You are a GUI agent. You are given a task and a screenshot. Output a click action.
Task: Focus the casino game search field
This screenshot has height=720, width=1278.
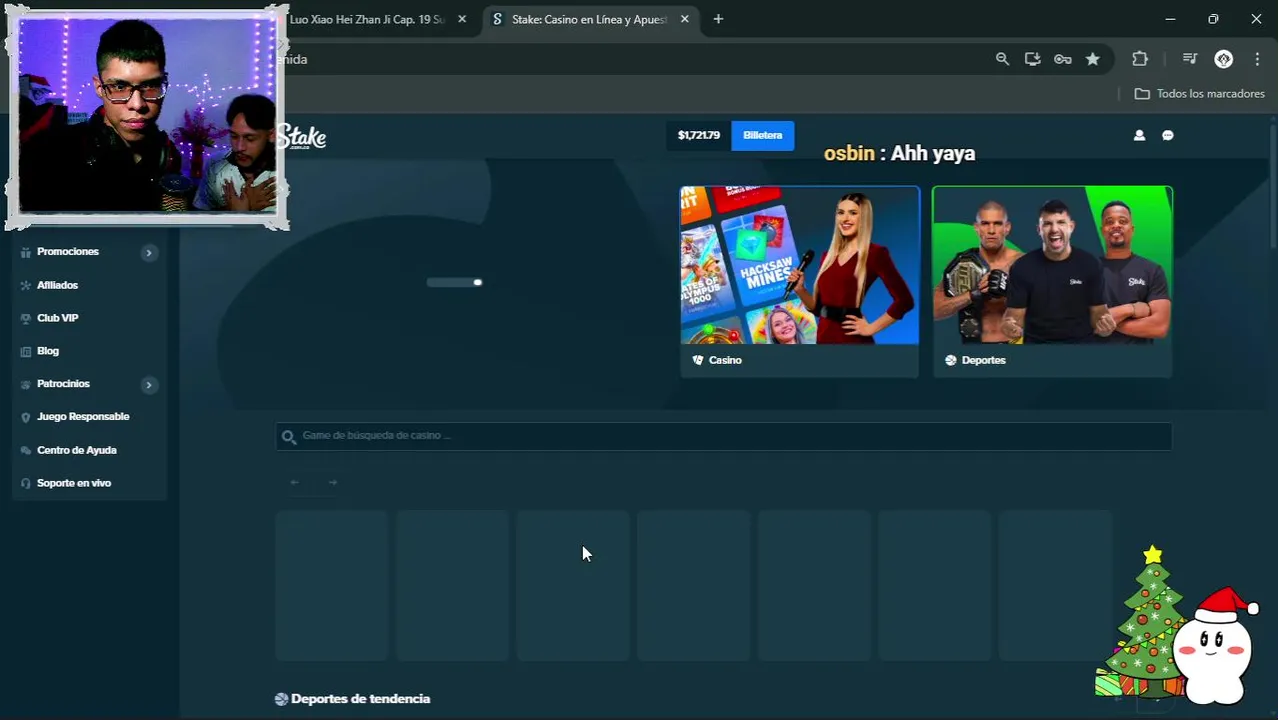point(724,436)
